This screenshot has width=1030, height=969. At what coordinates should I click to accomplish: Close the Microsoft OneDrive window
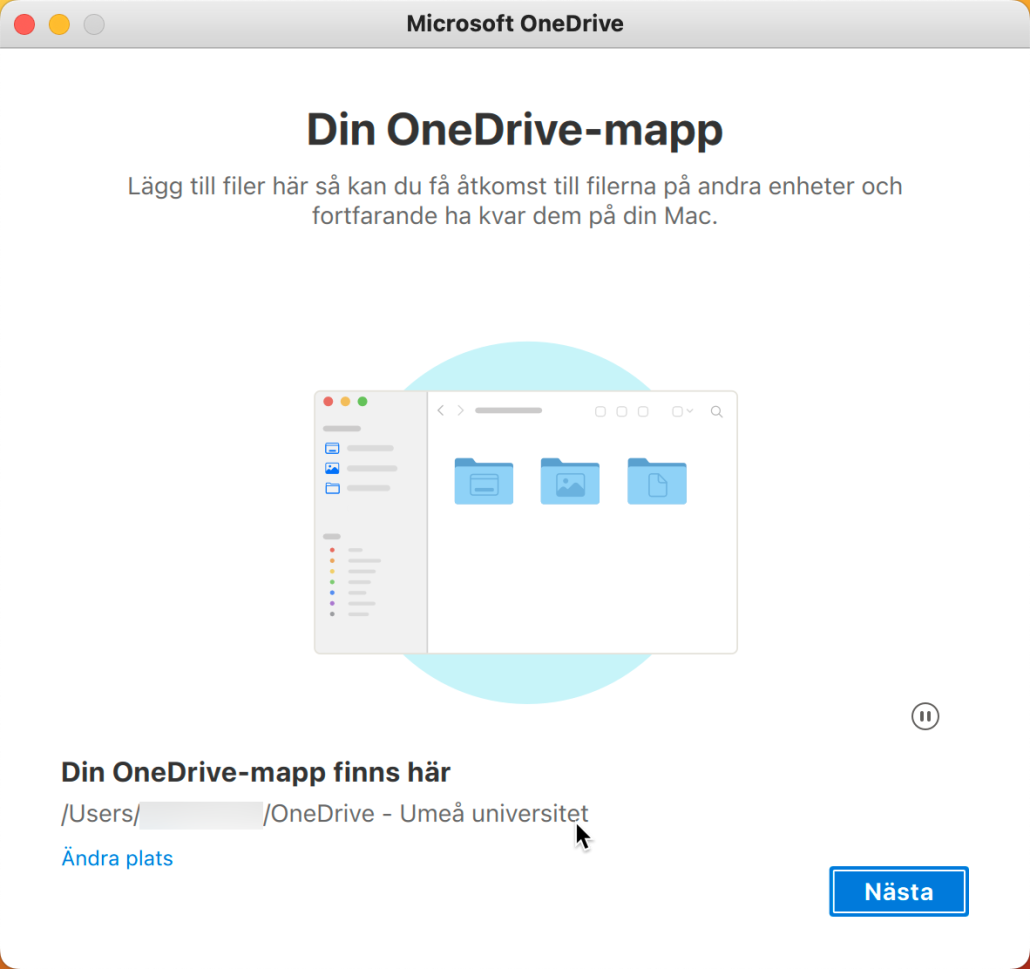[x=24, y=24]
